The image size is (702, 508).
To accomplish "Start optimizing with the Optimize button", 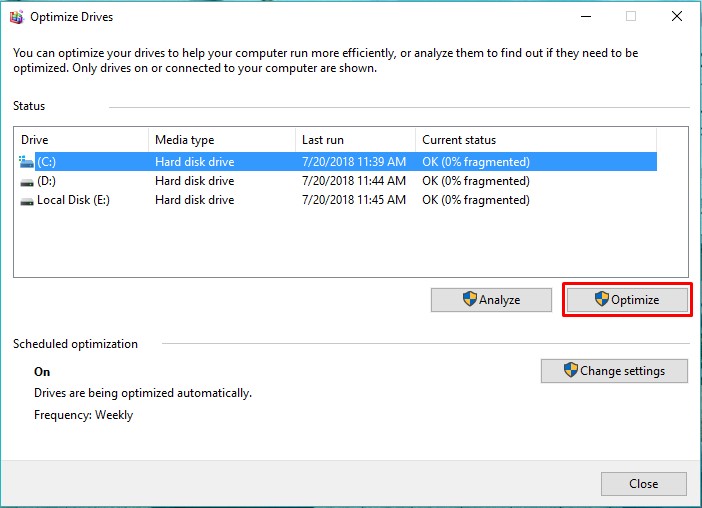I will [x=627, y=300].
